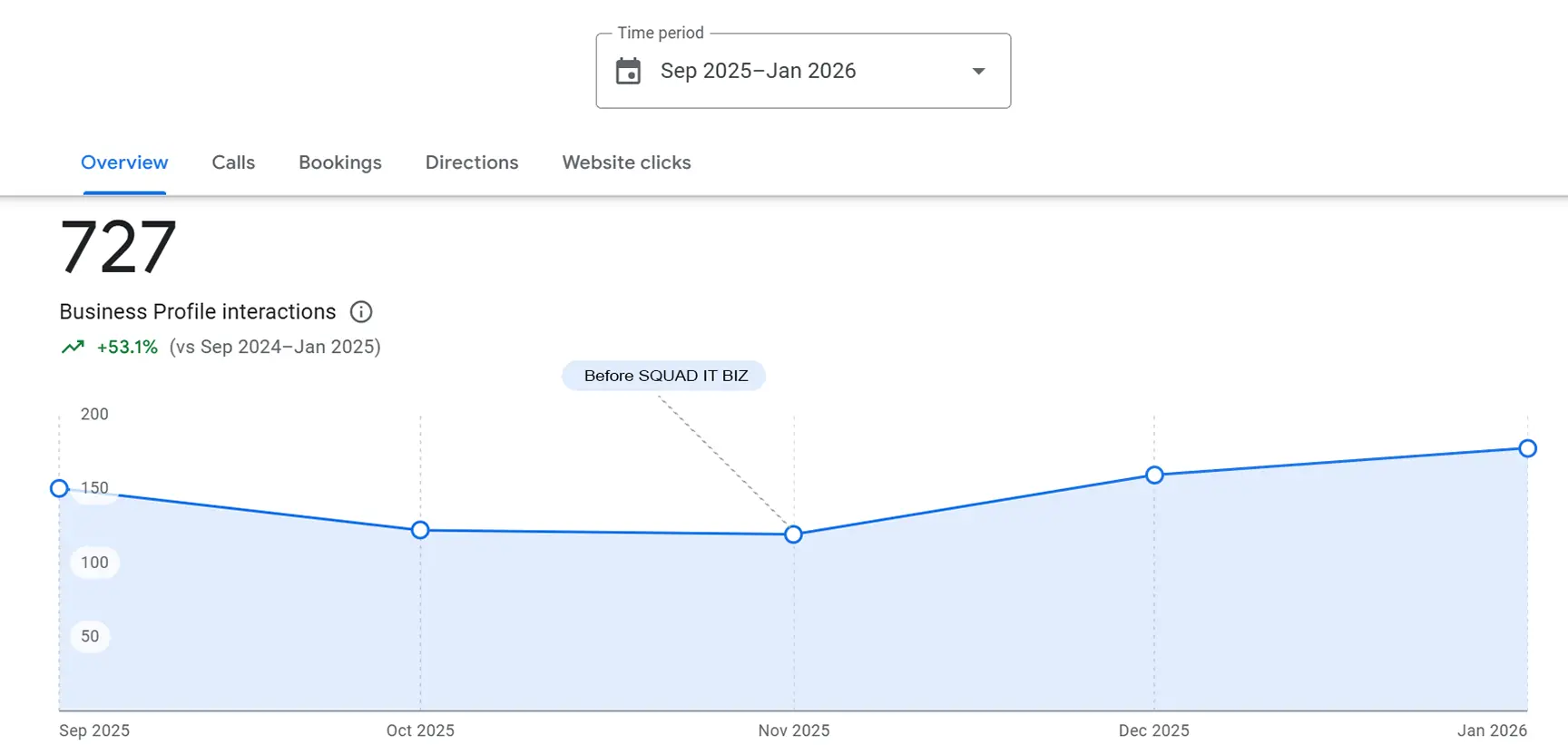Click the +53.1% change percentage
The width and height of the screenshot is (1568, 745).
tap(127, 347)
